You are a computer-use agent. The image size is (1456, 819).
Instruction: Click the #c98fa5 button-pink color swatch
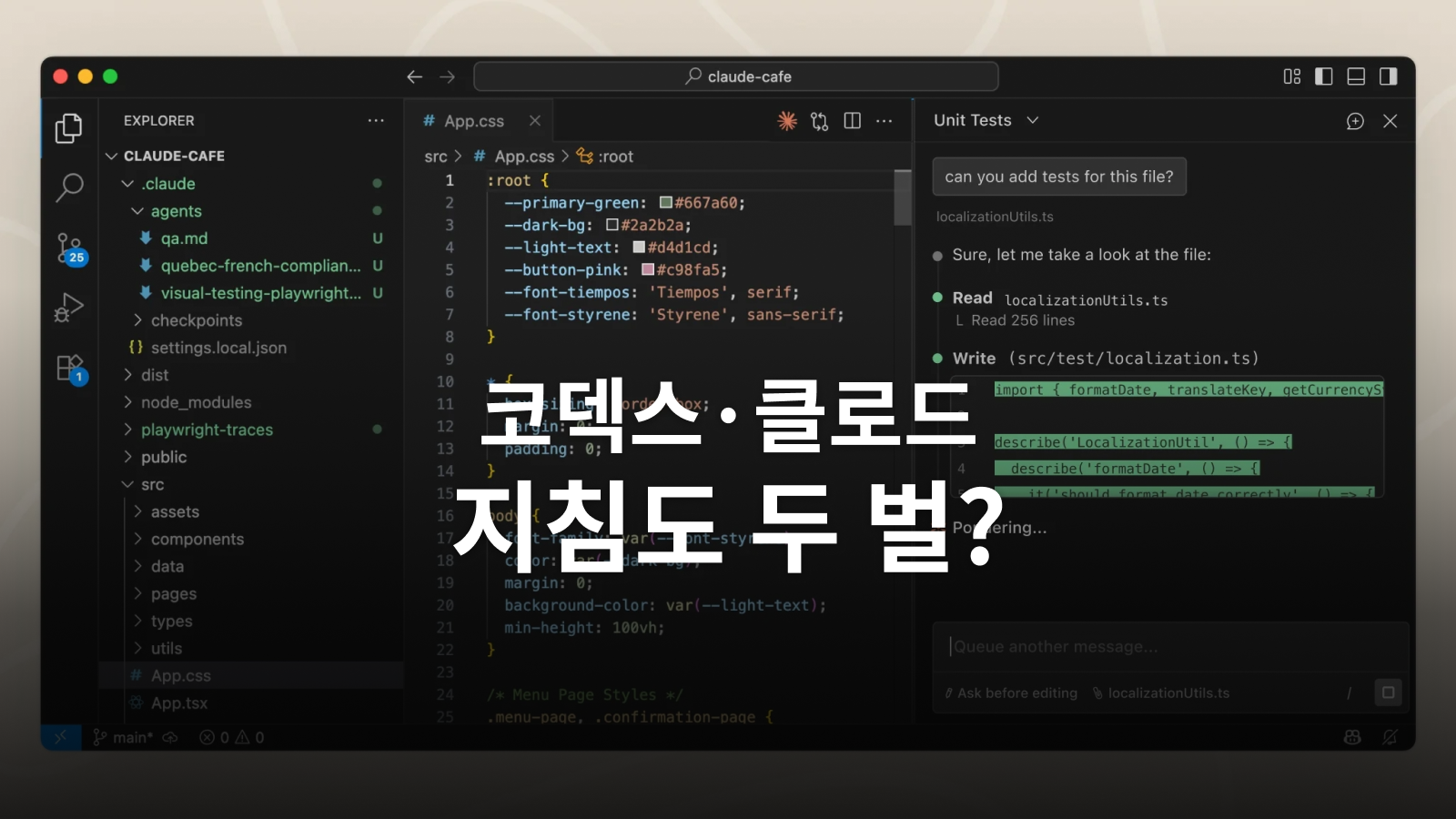648,269
